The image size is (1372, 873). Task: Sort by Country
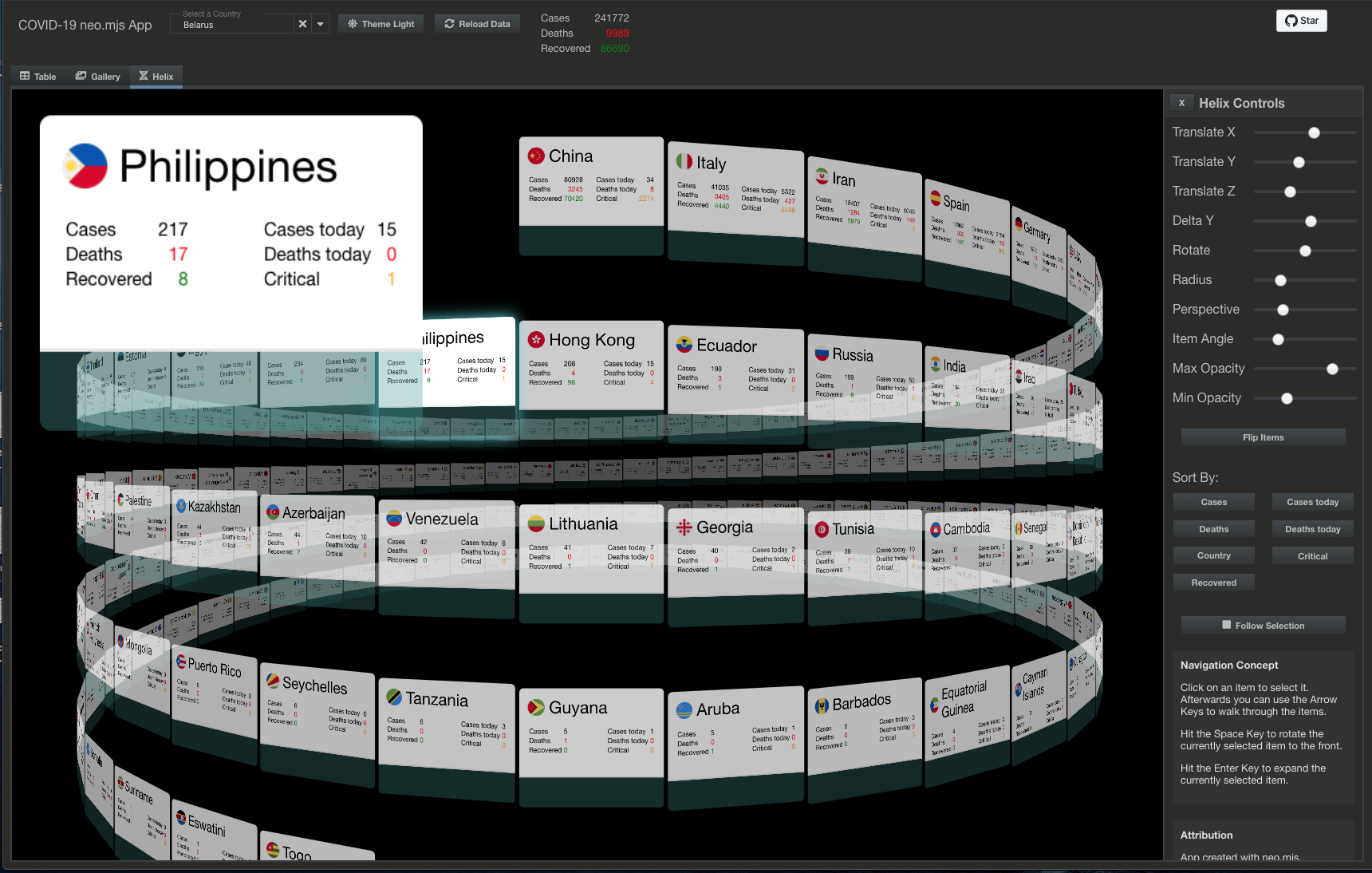1213,555
